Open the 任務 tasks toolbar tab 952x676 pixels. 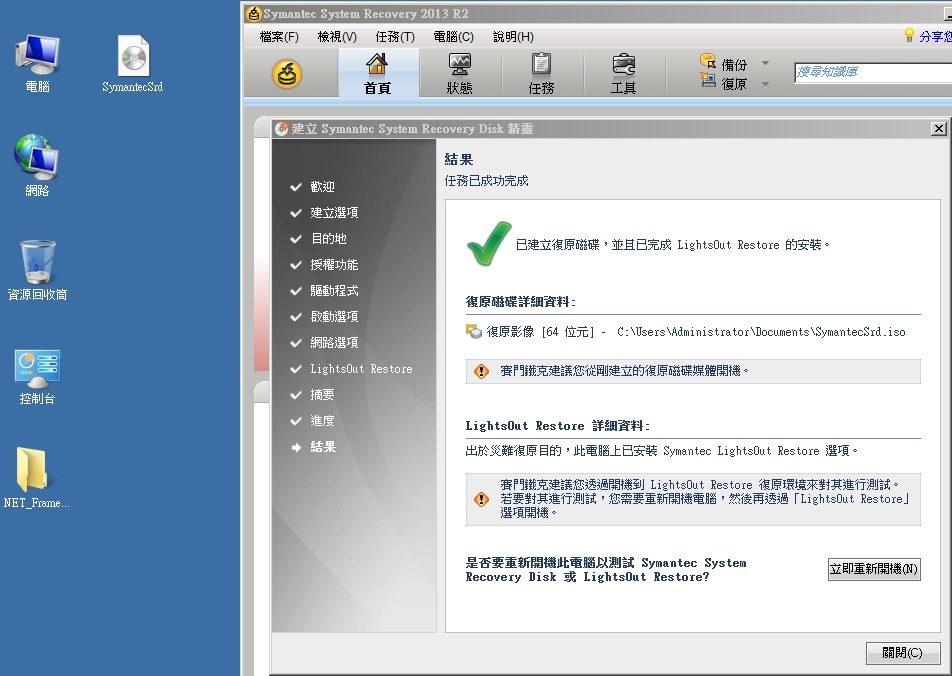pos(541,73)
